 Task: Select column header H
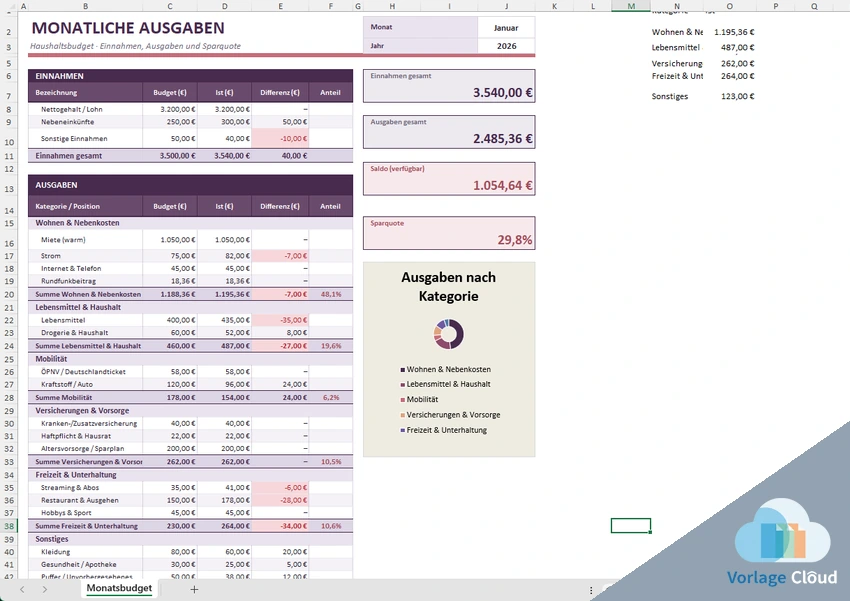392,6
